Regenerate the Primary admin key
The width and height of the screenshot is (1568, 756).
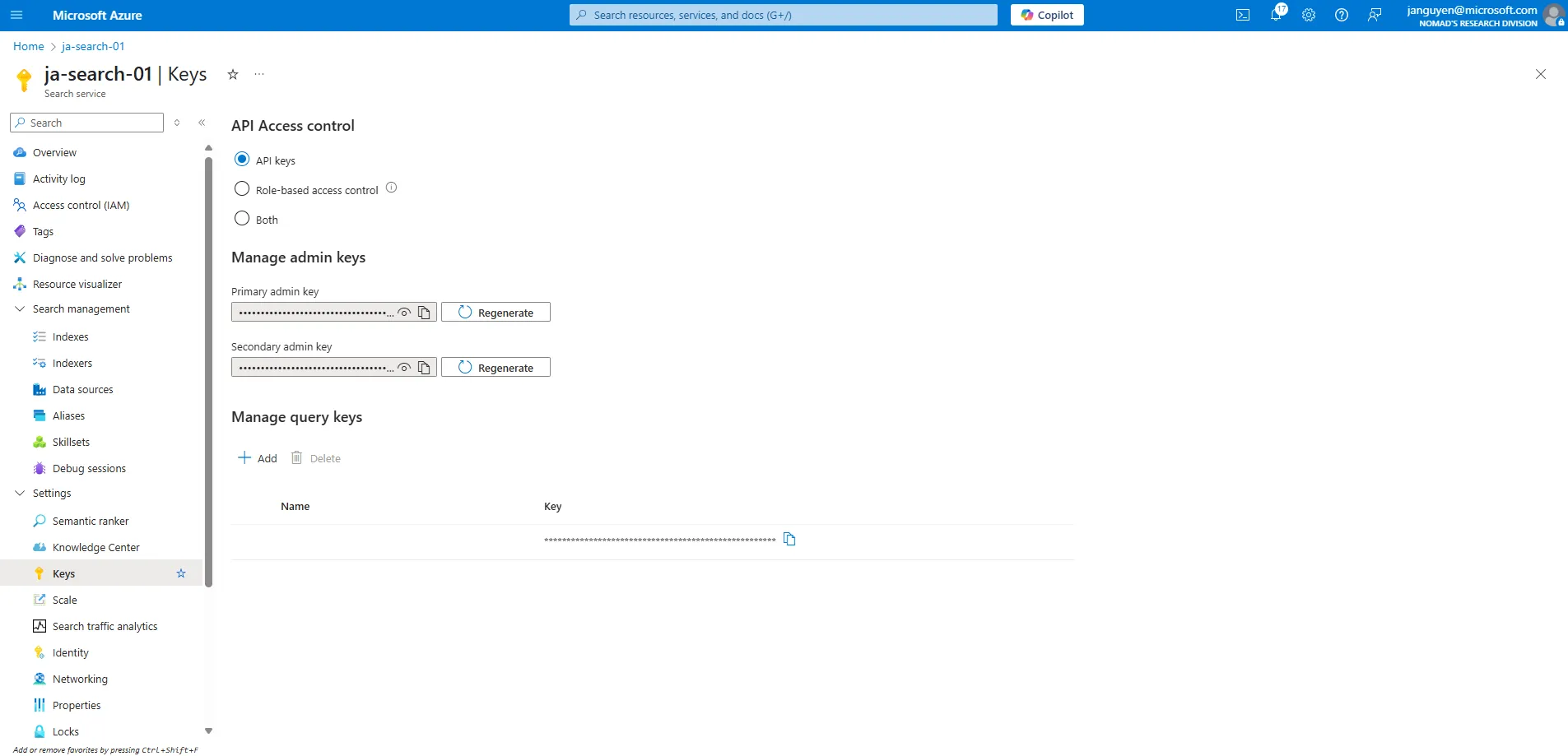[496, 313]
